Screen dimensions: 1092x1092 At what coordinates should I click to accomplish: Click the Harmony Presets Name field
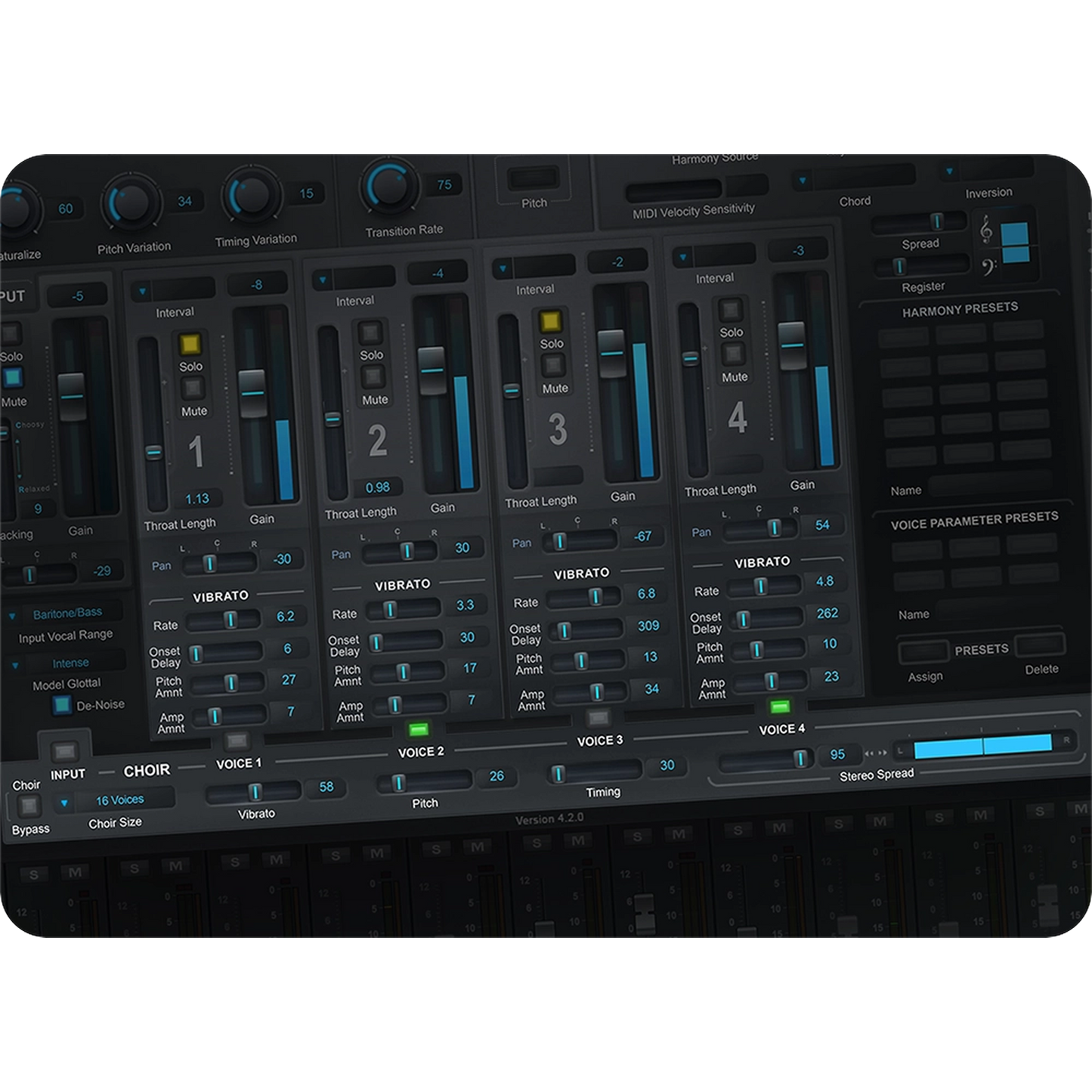(990, 484)
